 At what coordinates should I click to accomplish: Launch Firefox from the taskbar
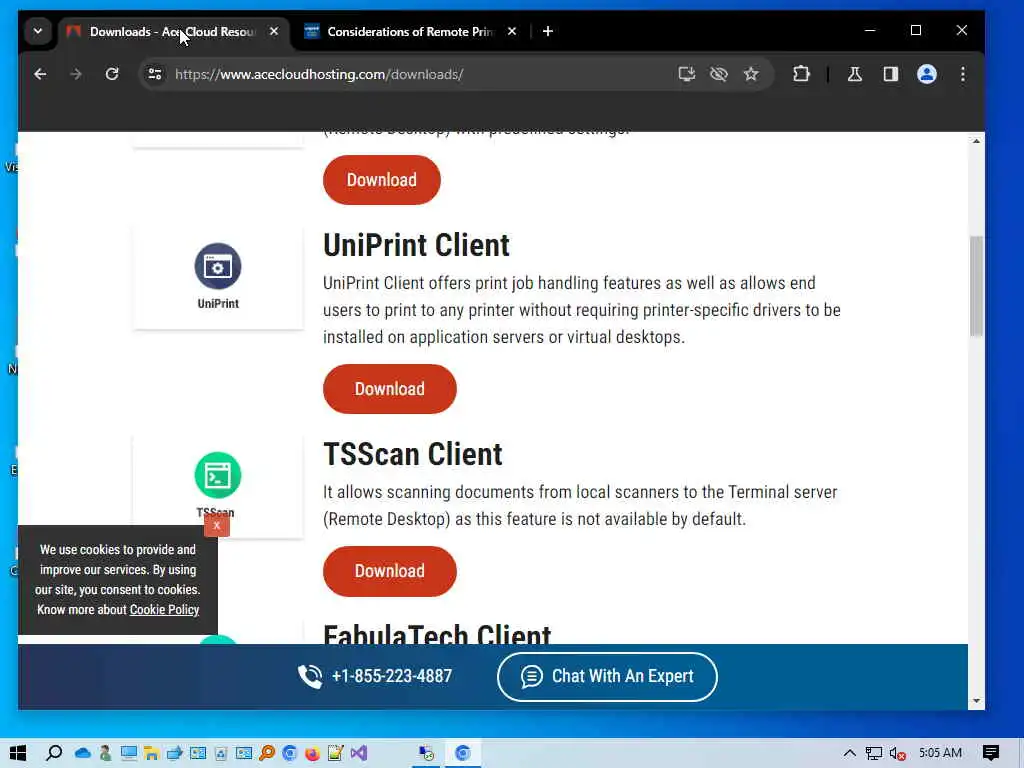click(312, 753)
